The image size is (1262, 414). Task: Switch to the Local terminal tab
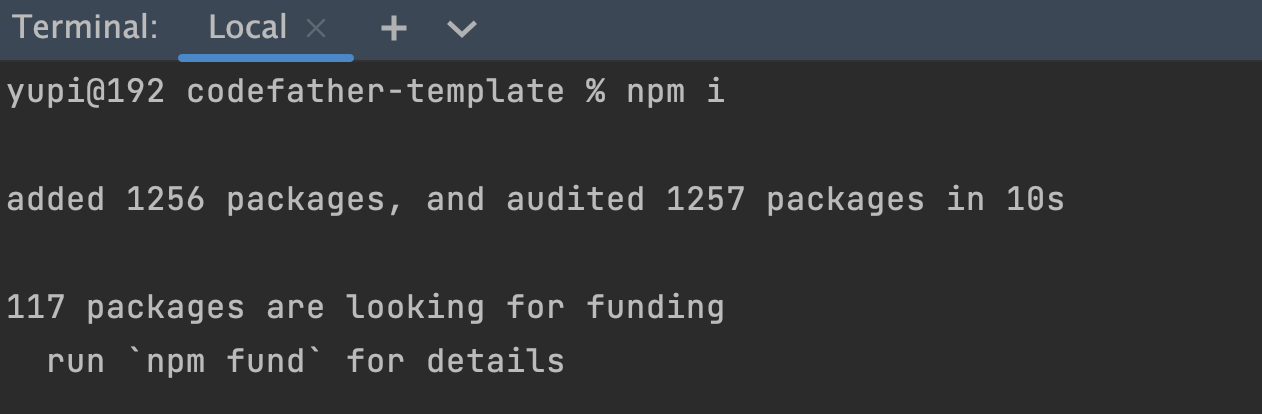click(x=247, y=28)
